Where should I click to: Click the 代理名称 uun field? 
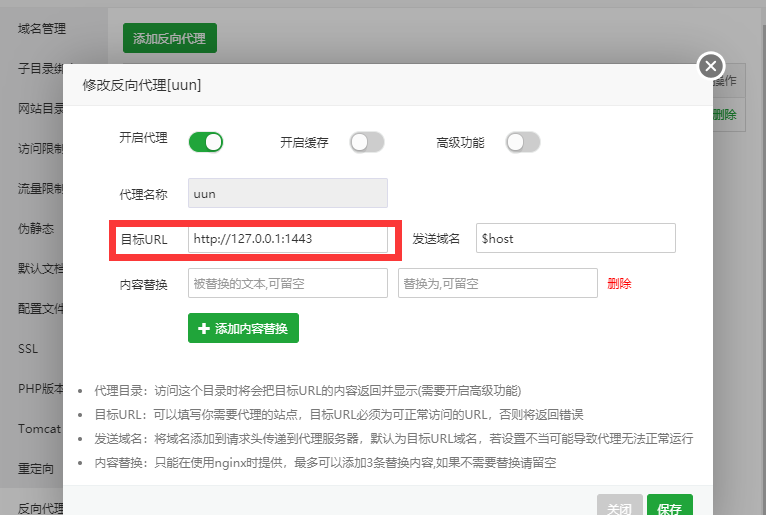[x=287, y=193]
